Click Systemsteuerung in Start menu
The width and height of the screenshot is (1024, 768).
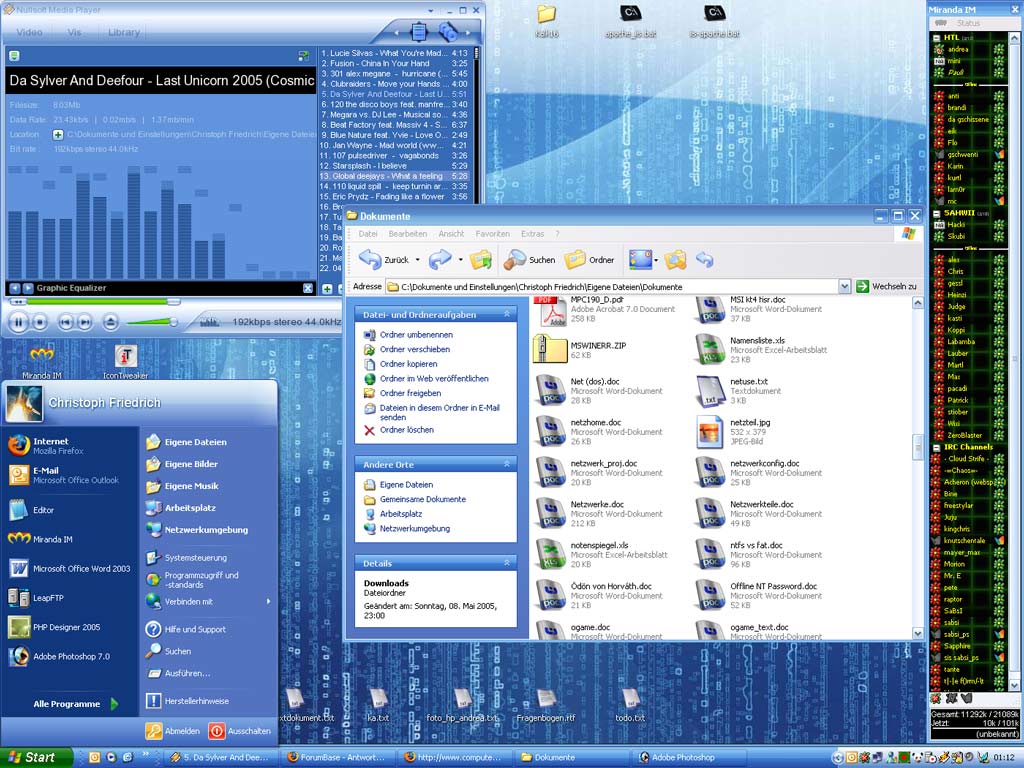tap(196, 558)
